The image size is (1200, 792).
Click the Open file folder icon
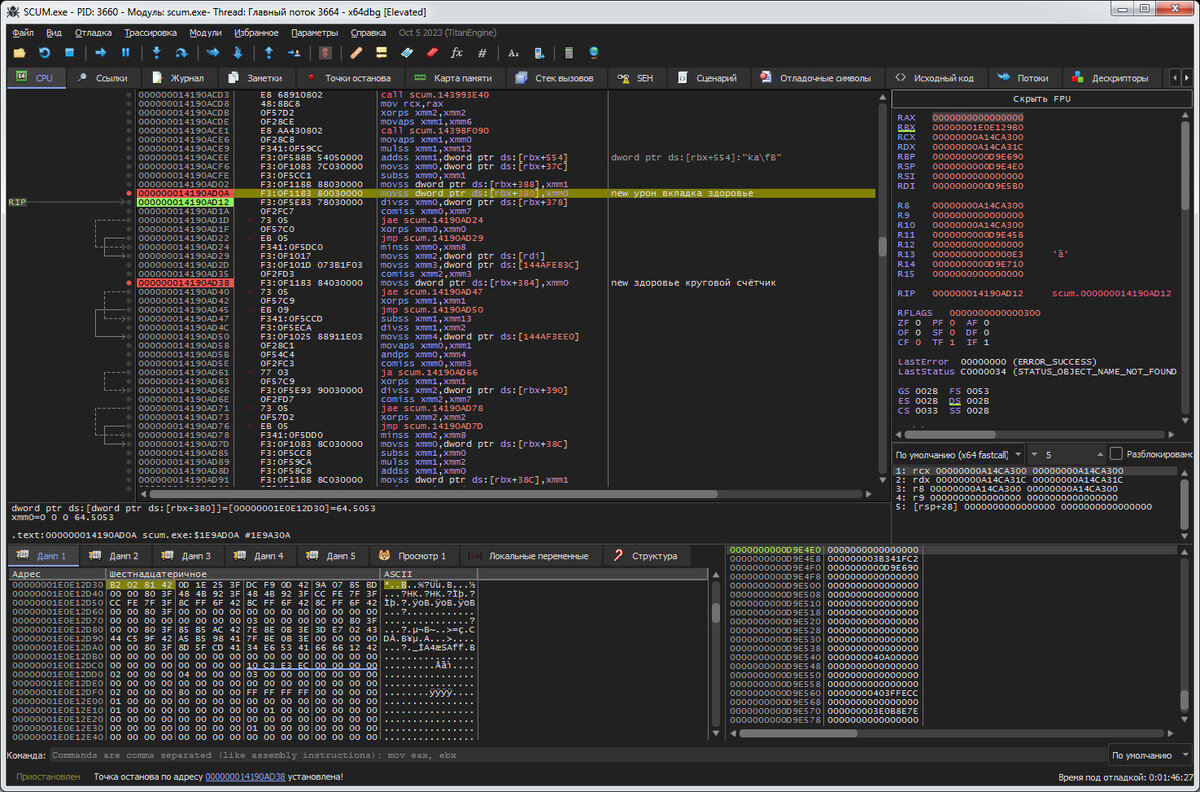point(19,53)
